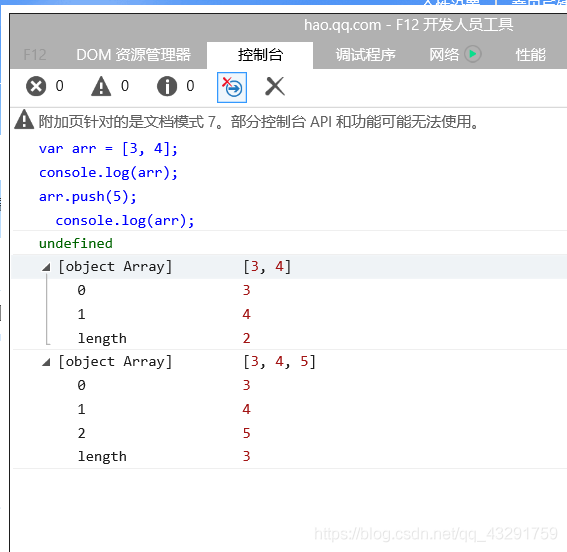Open the 网络 tab

(444, 55)
